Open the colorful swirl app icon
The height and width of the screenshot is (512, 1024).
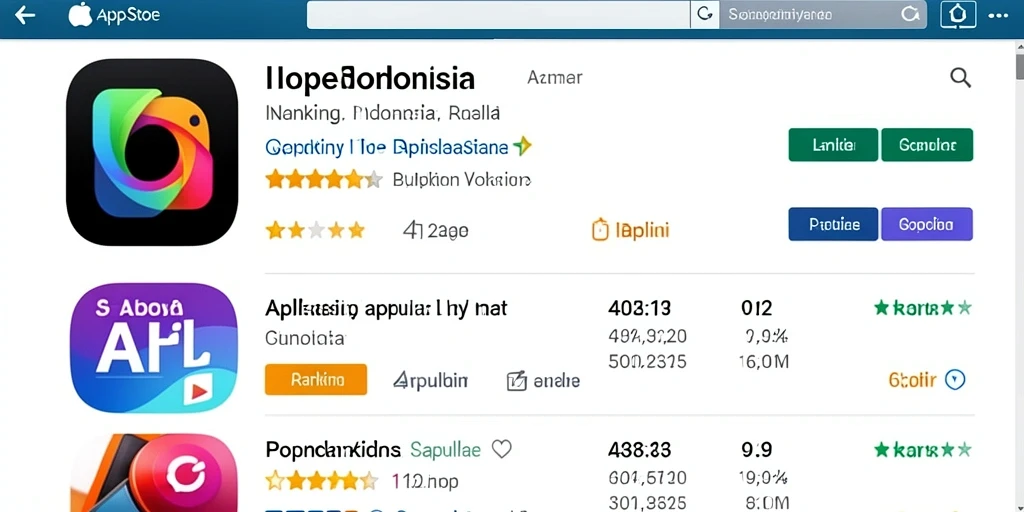click(152, 152)
